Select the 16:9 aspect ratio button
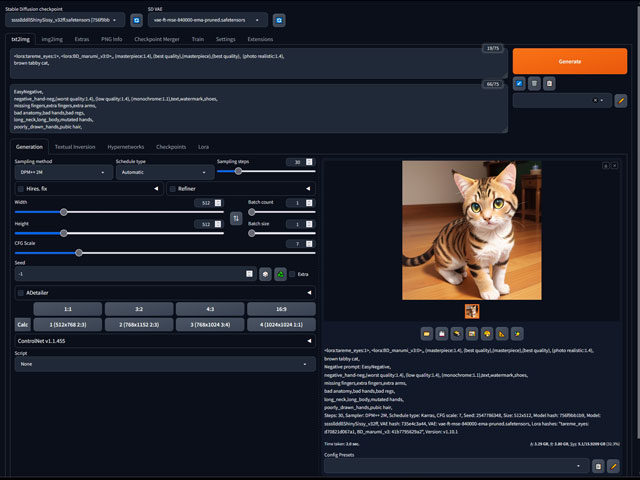The height and width of the screenshot is (480, 640). tap(281, 309)
